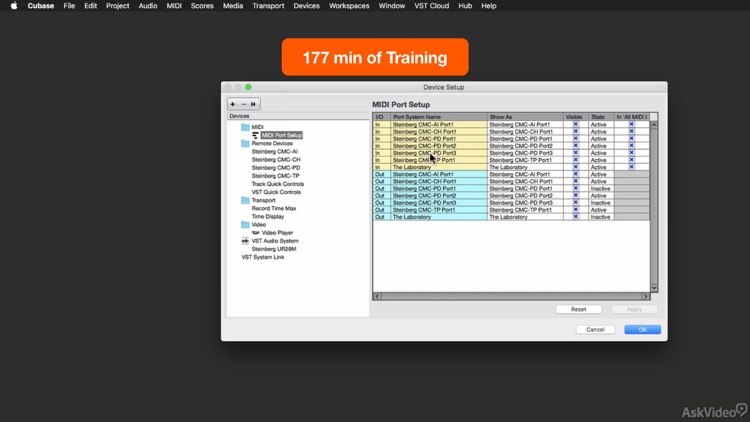Click the Show As column header
The image size is (750, 422).
pos(525,117)
